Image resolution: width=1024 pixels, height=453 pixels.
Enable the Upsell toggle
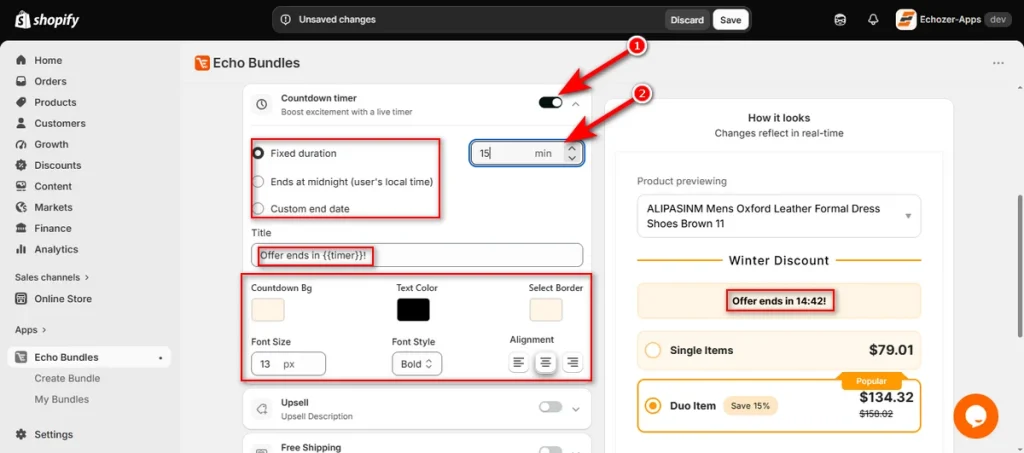click(x=550, y=407)
